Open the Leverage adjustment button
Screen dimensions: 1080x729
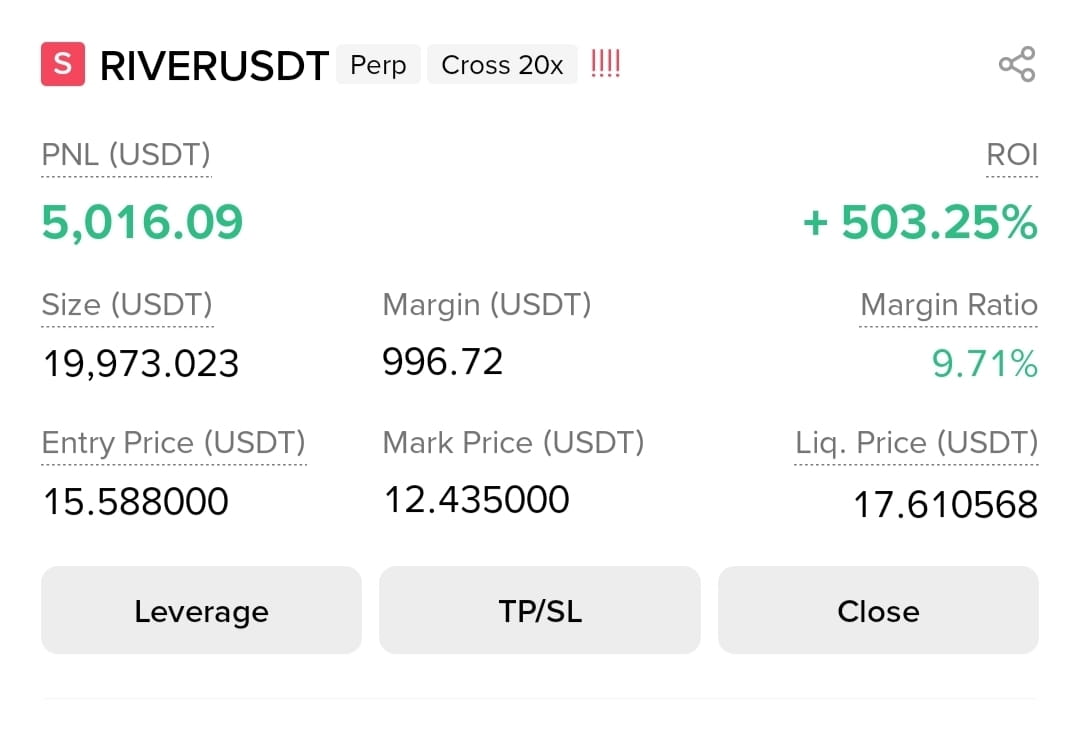coord(201,610)
